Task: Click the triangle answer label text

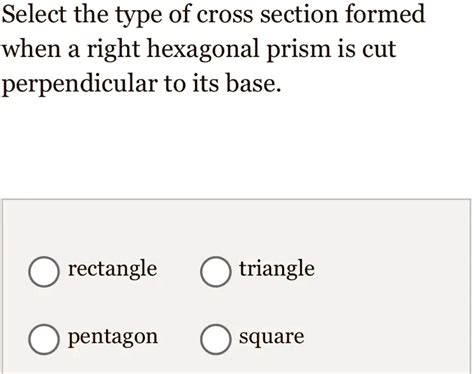Action: 277,269
